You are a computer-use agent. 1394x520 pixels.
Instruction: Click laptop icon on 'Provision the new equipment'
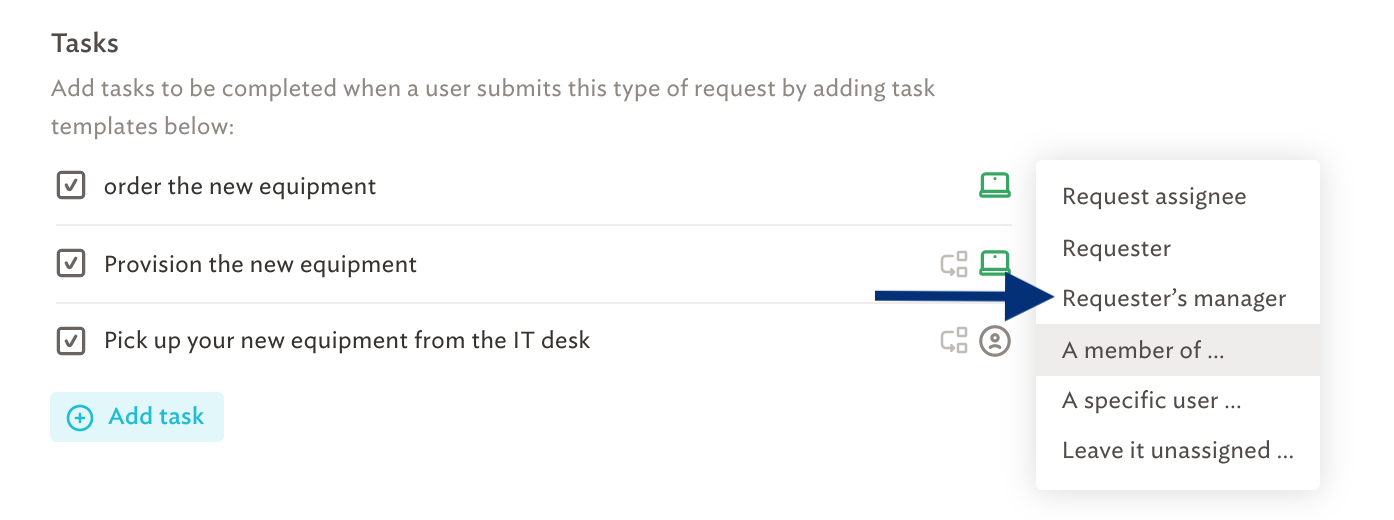pyautogui.click(x=994, y=264)
